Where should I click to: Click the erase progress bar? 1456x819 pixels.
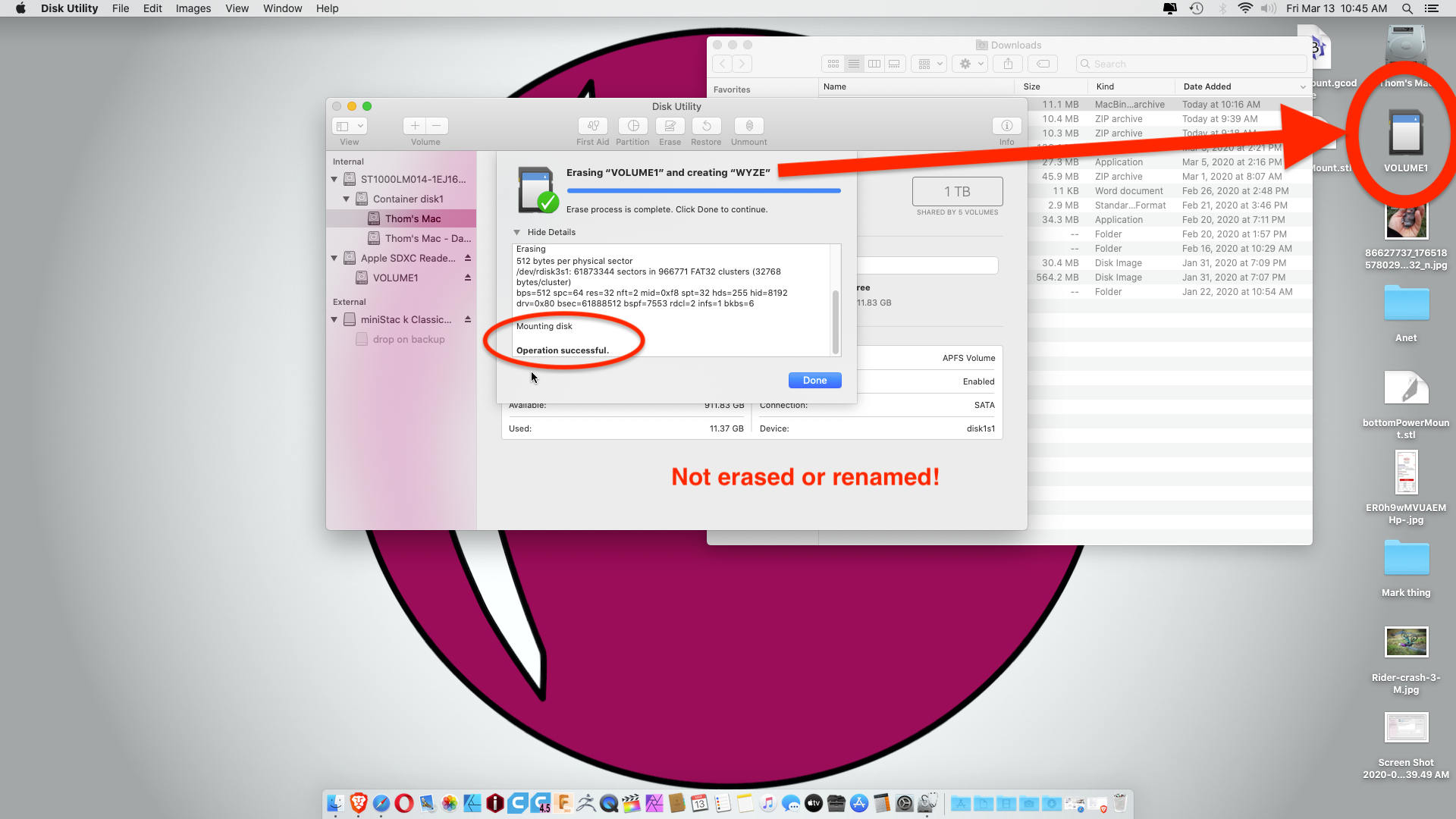pyautogui.click(x=703, y=191)
